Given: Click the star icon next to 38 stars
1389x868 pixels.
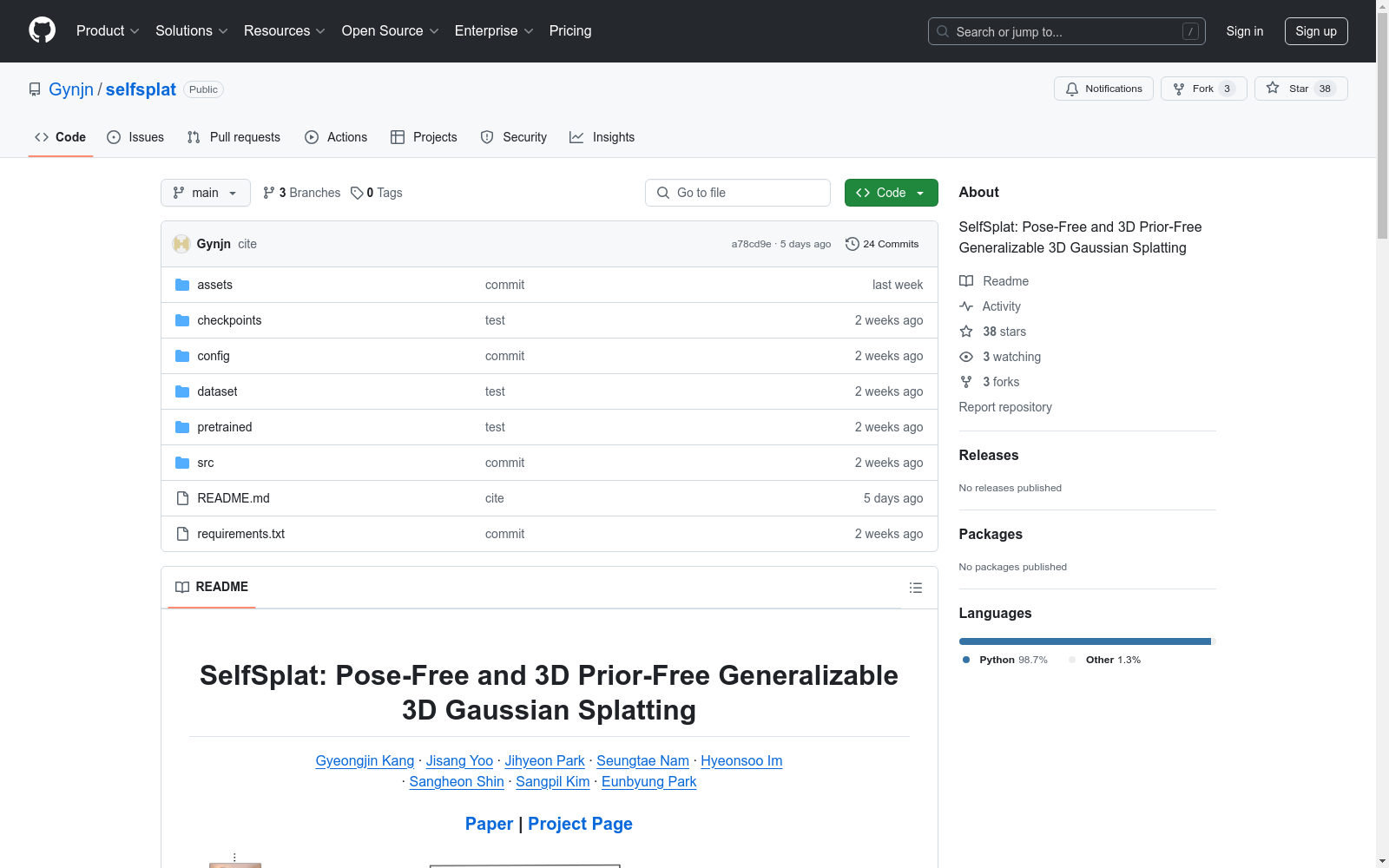Looking at the screenshot, I should [966, 332].
